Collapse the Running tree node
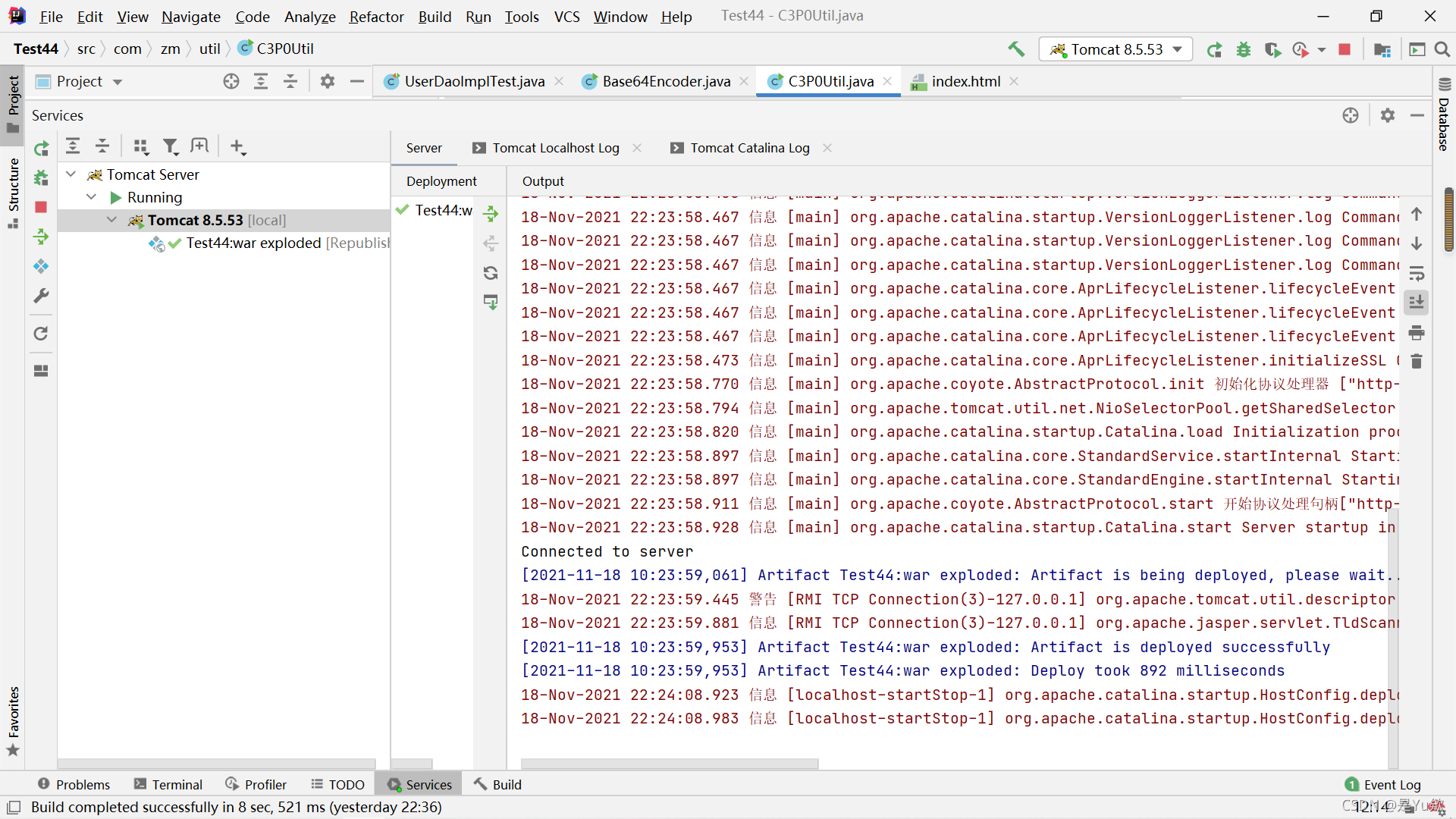Viewport: 1456px width, 819px height. pyautogui.click(x=92, y=197)
